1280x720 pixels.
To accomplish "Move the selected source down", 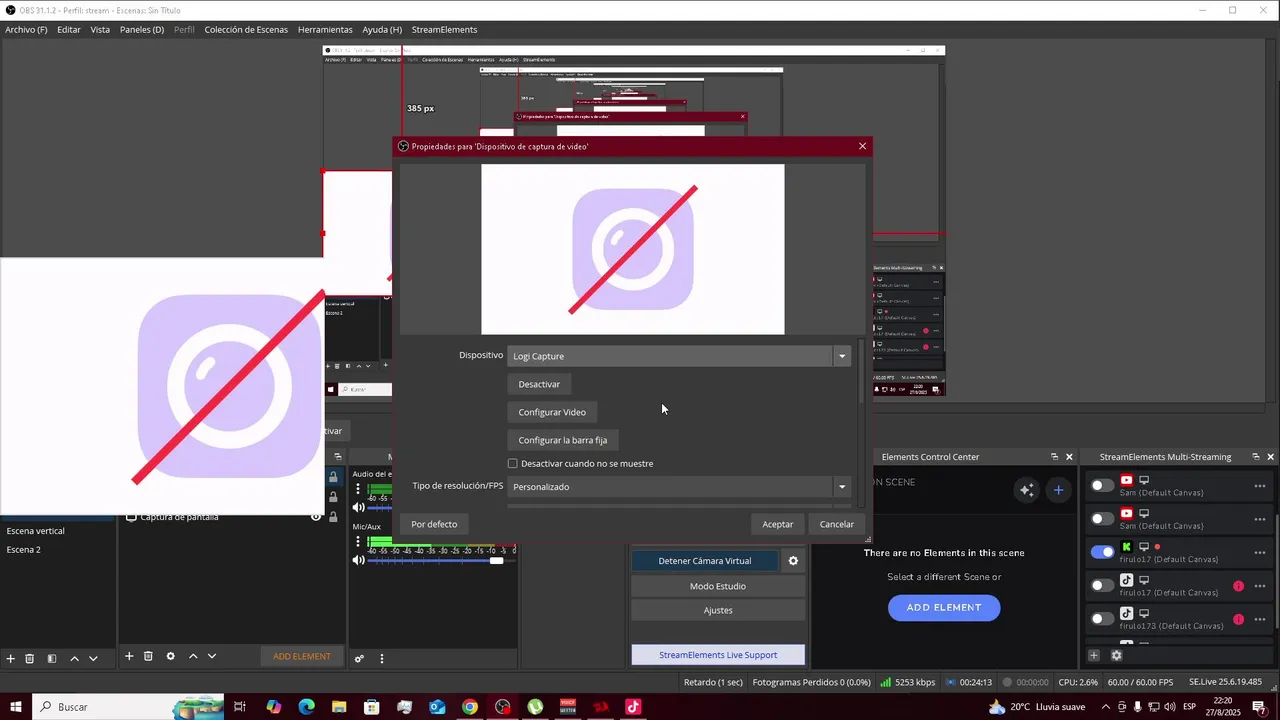I will [x=211, y=656].
